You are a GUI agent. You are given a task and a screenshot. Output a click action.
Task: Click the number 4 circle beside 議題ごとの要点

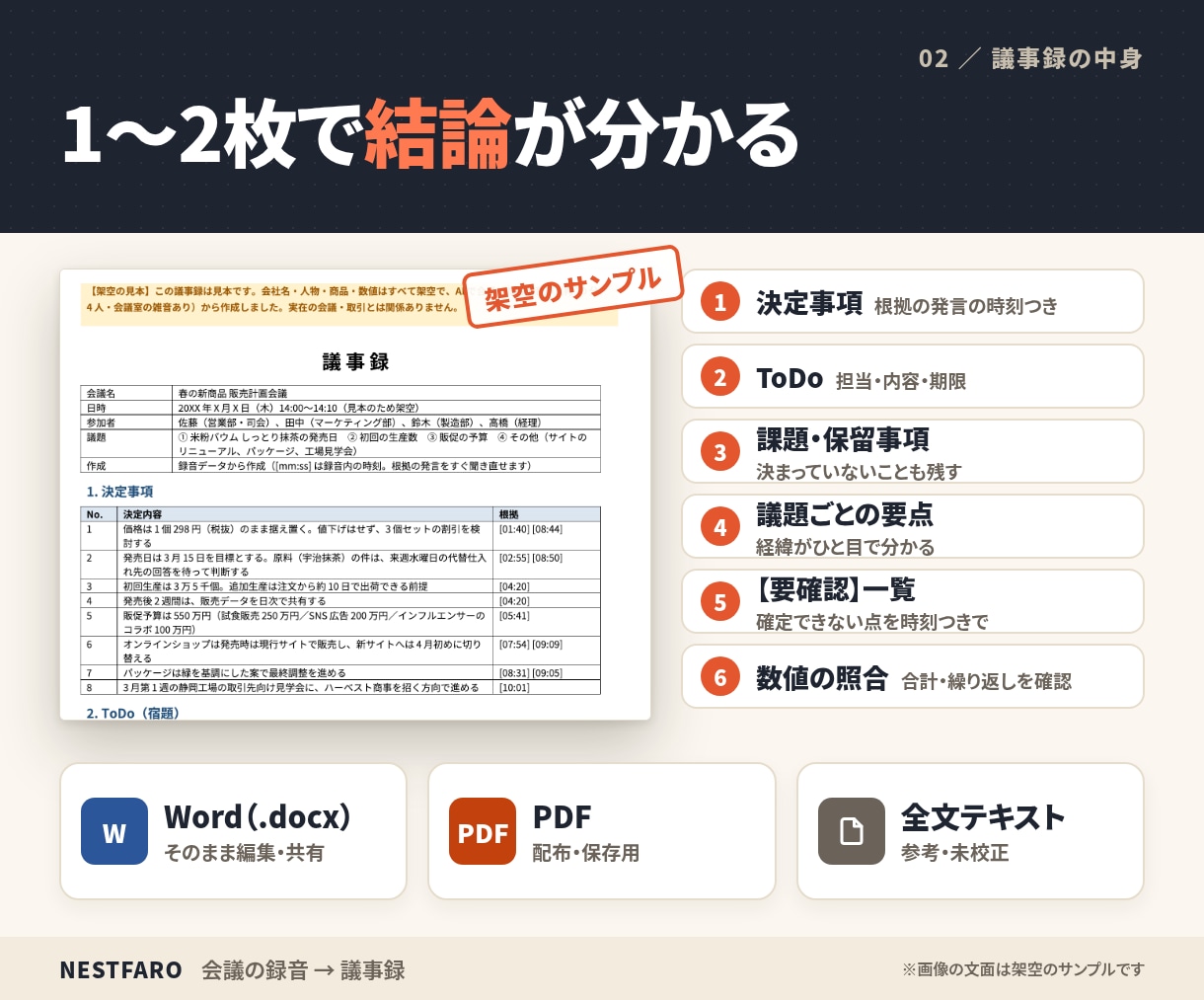click(720, 527)
